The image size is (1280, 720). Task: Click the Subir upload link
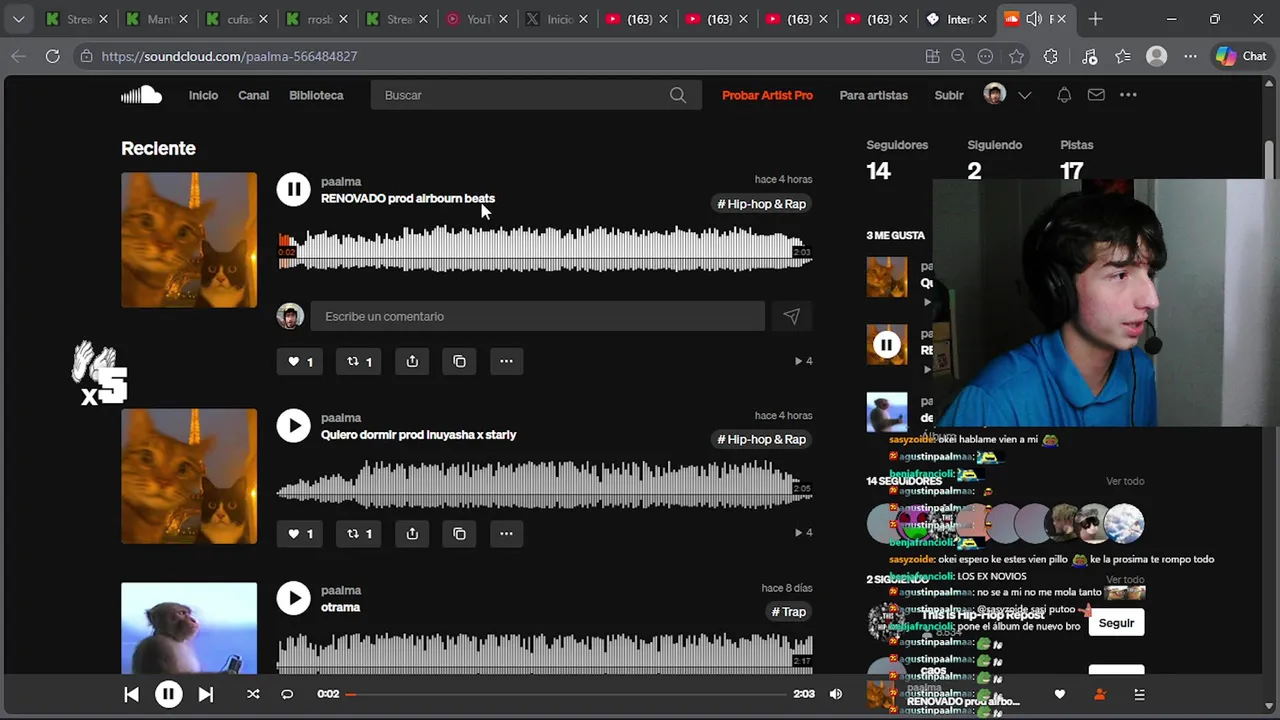pos(949,95)
